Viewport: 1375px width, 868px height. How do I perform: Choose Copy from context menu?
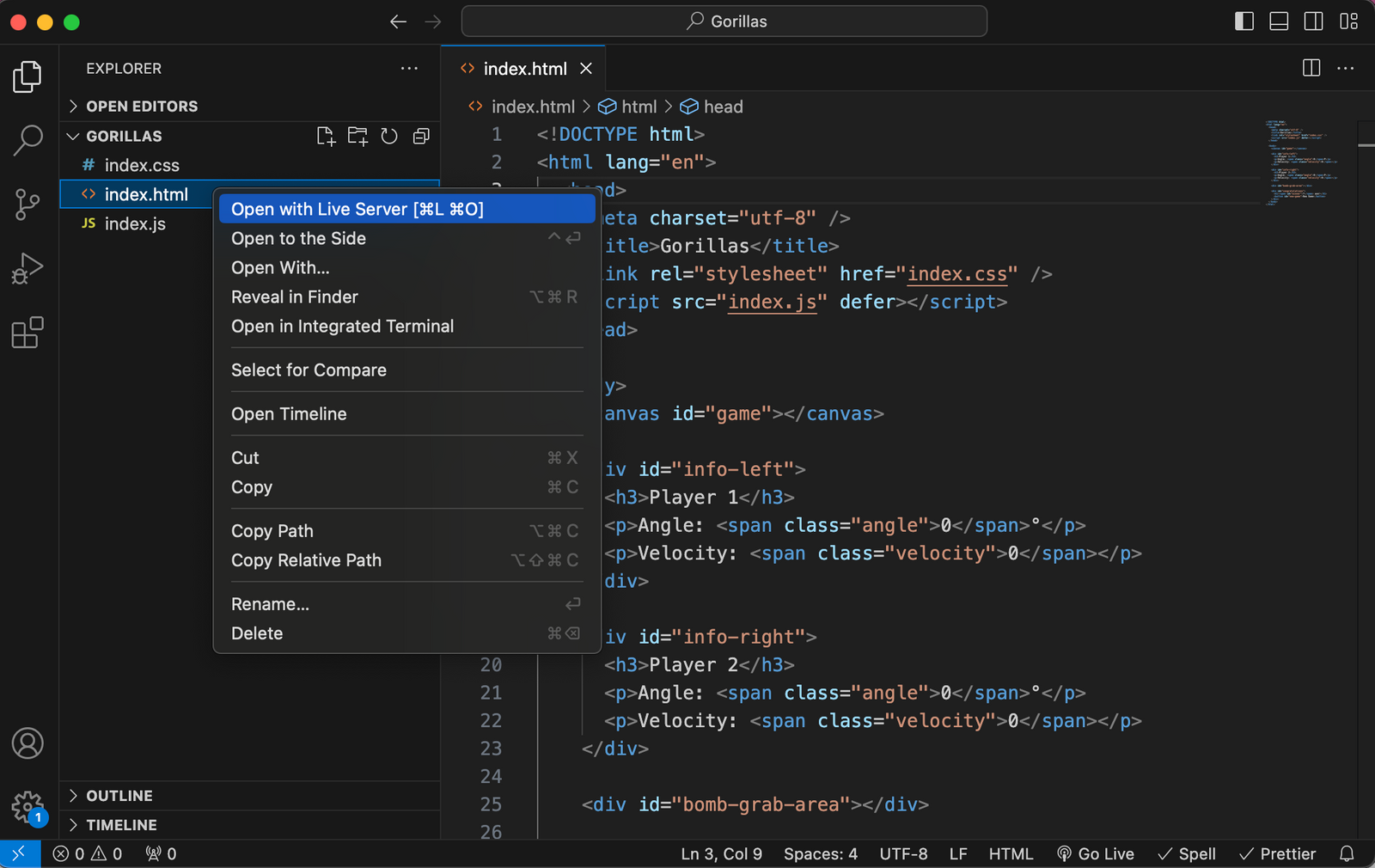pyautogui.click(x=406, y=486)
